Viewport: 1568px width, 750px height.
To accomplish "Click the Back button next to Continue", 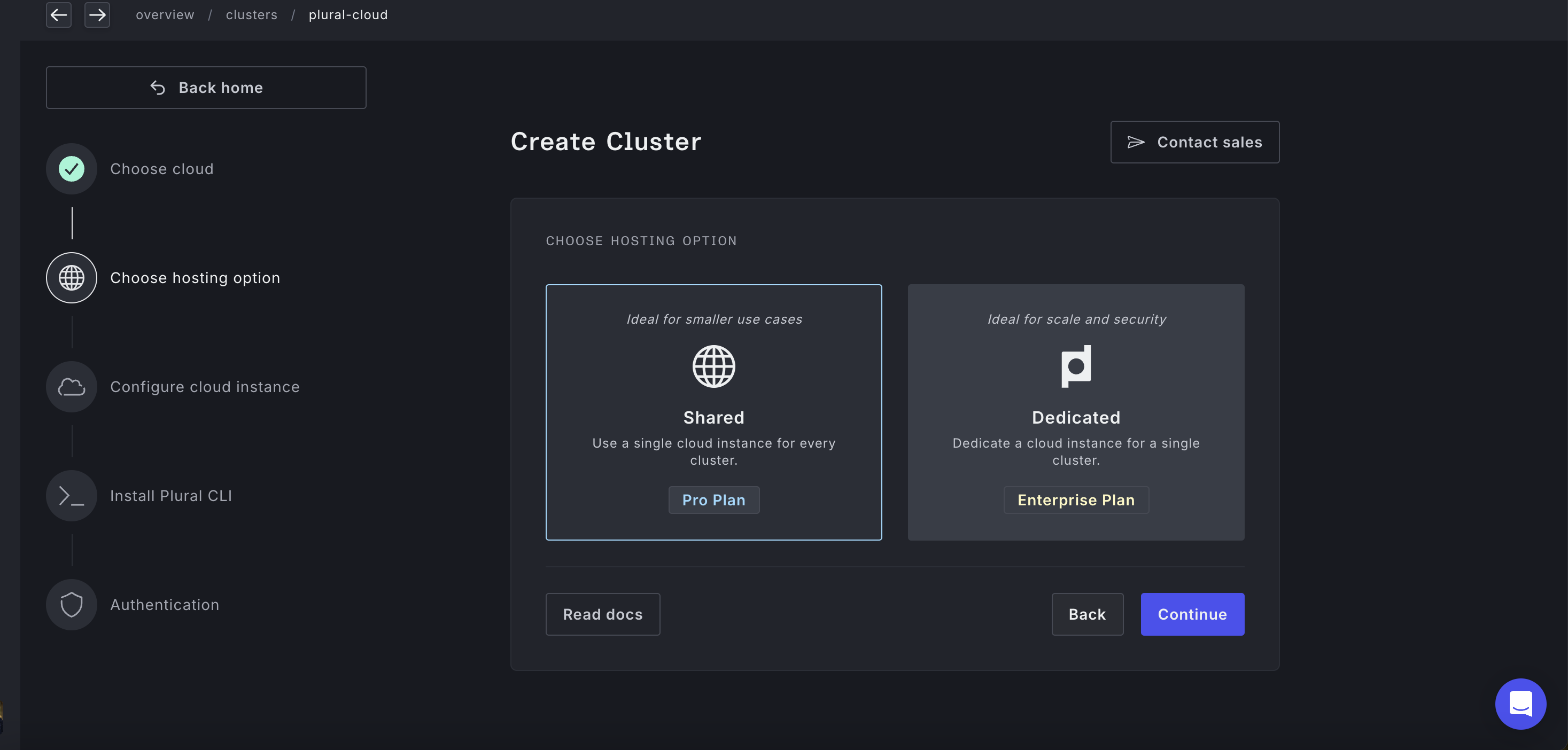I will (1087, 614).
